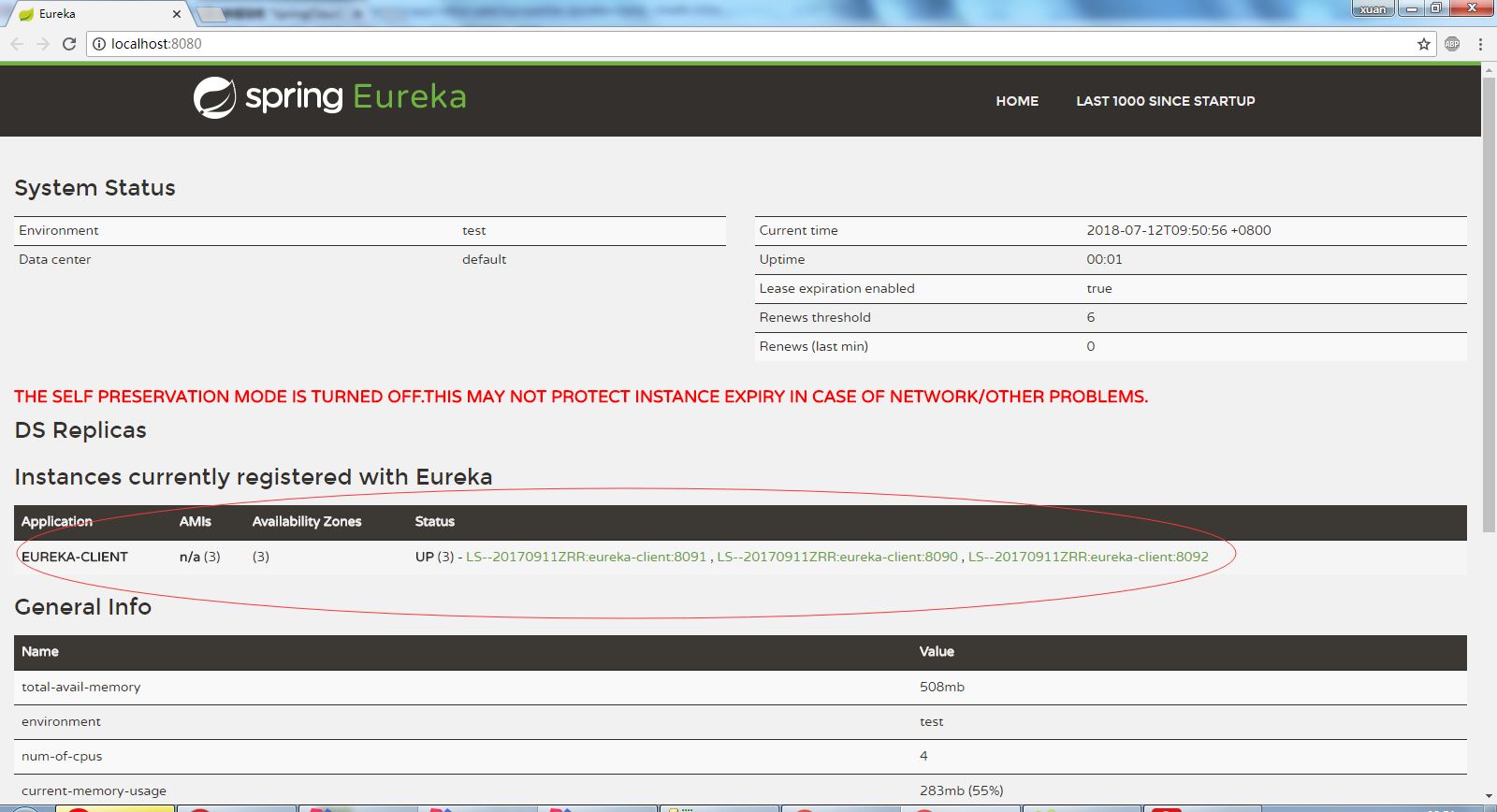
Task: Click the xuan profile button
Action: pos(1373,8)
